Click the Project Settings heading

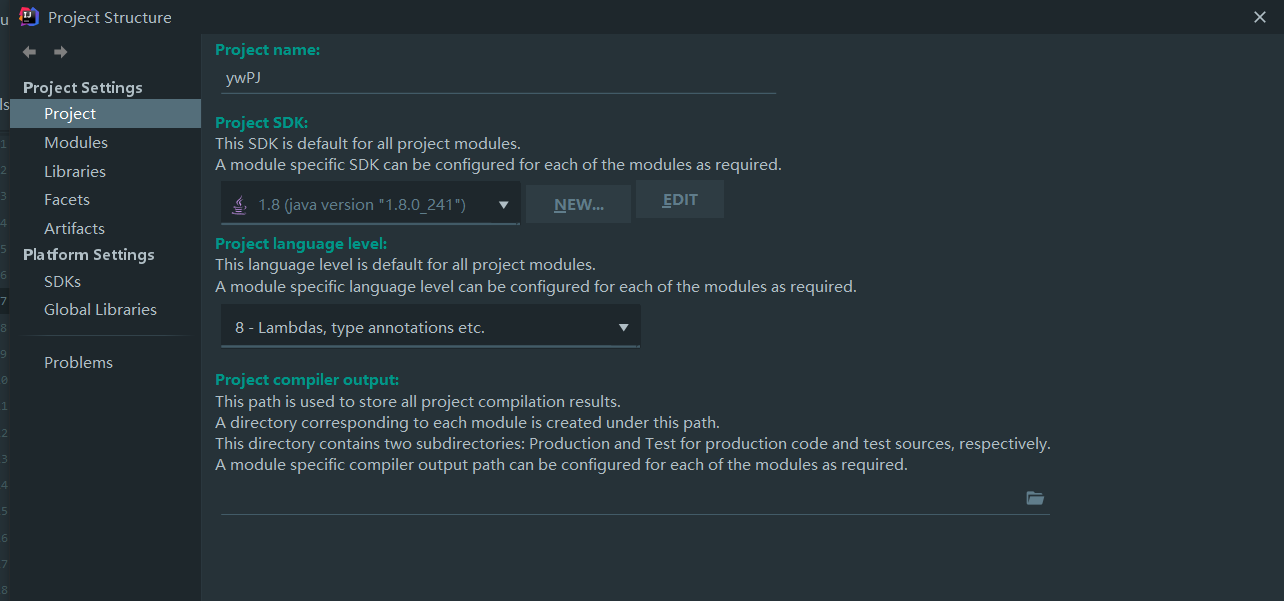click(x=83, y=88)
